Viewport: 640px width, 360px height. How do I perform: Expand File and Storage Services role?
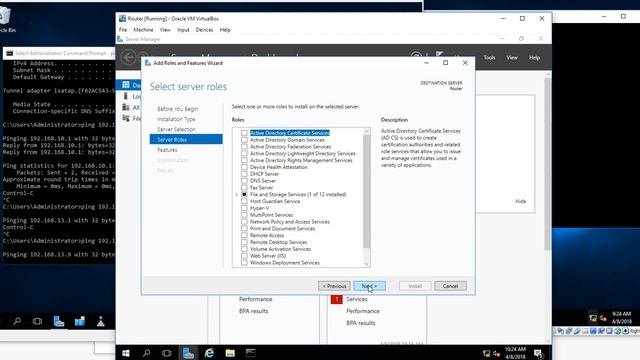237,194
